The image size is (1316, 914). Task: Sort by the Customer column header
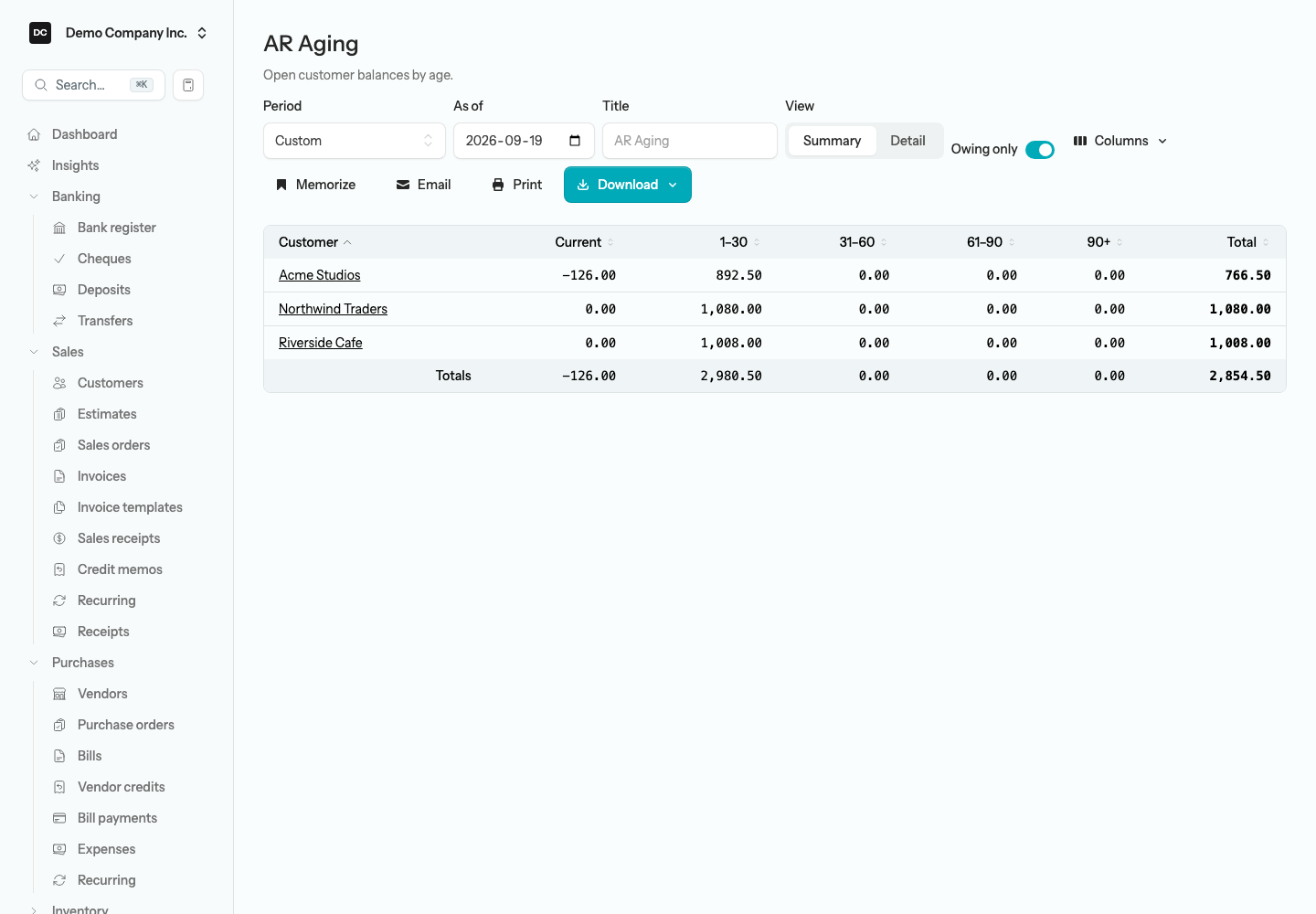point(315,242)
